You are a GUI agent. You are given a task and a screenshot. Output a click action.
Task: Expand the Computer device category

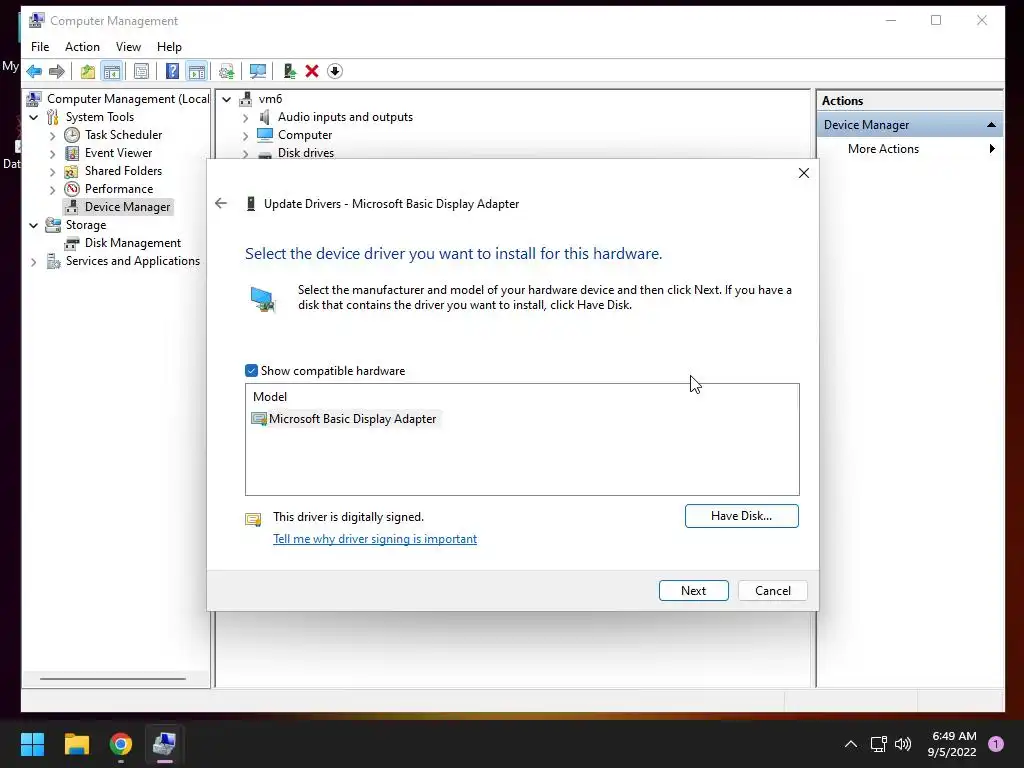[246, 136]
